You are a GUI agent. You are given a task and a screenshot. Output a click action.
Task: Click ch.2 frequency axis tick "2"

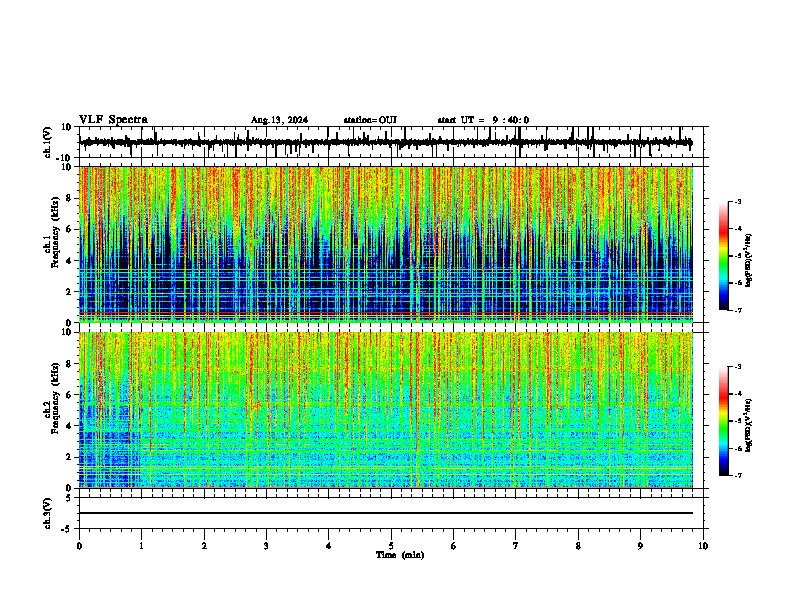click(x=70, y=457)
